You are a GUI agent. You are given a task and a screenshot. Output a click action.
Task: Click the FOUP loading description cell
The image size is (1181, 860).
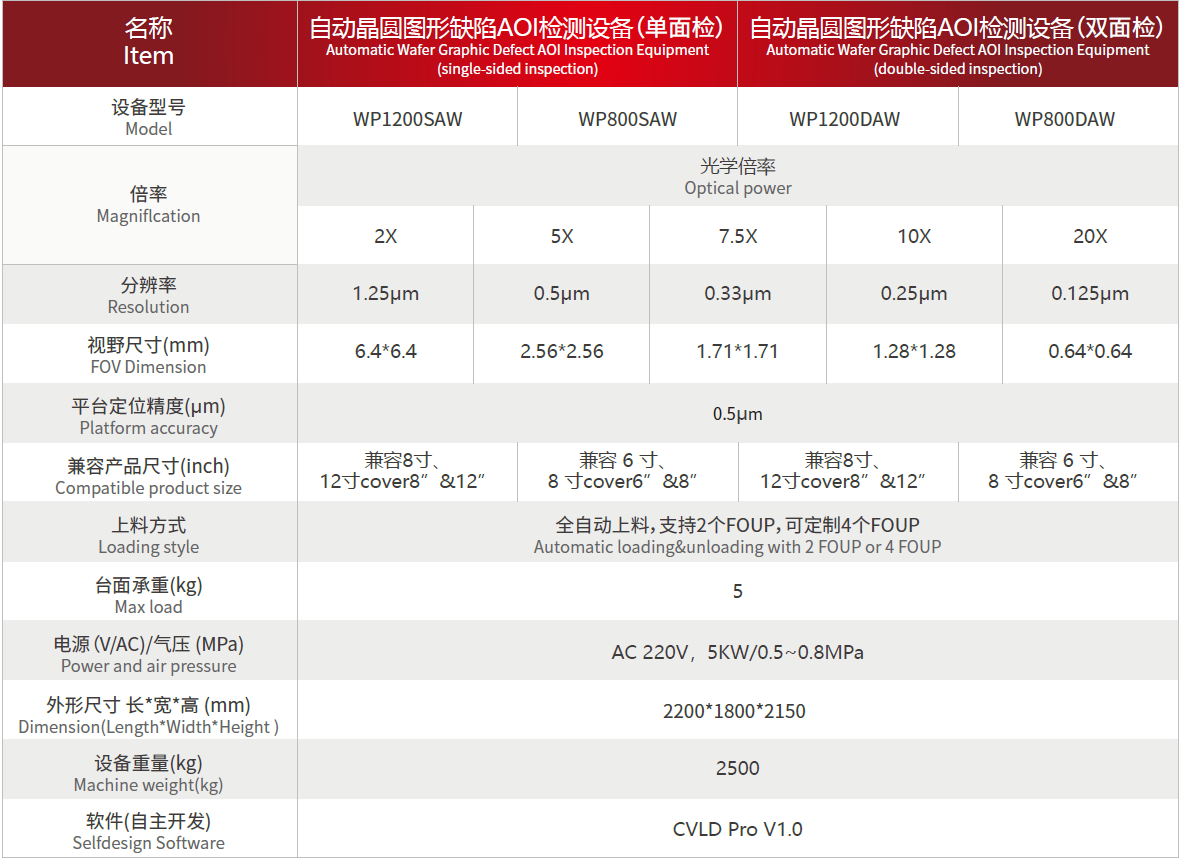[738, 532]
